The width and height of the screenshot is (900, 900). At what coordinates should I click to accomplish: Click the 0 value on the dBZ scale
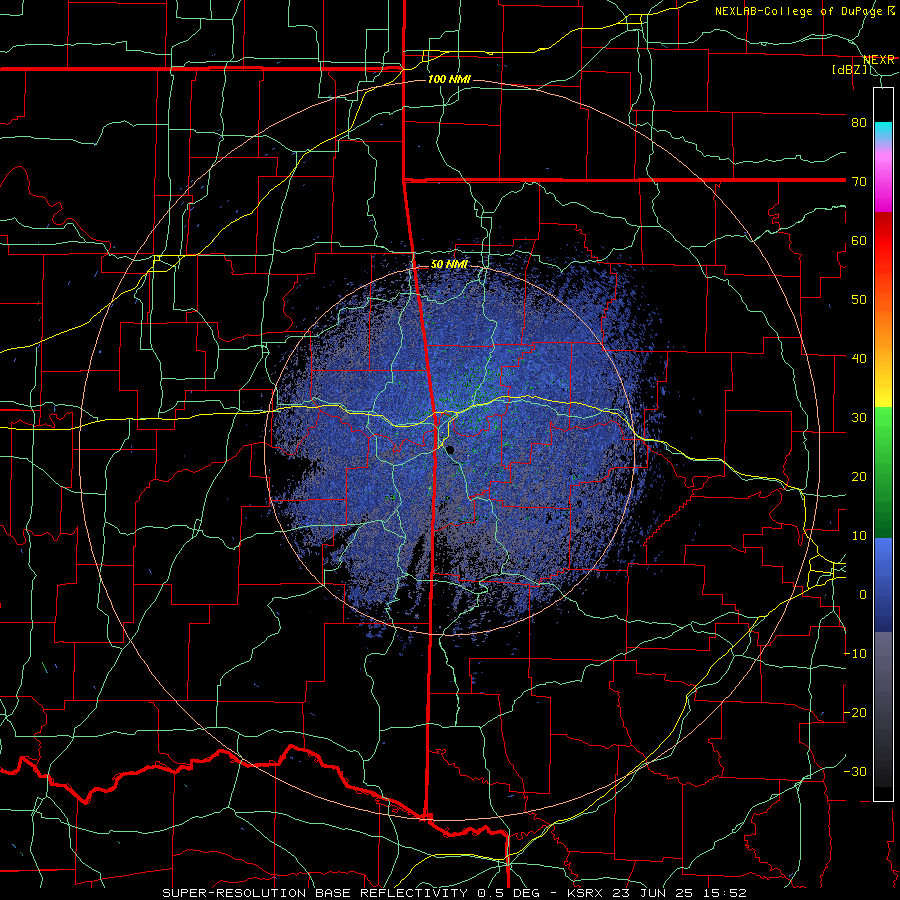[x=863, y=595]
